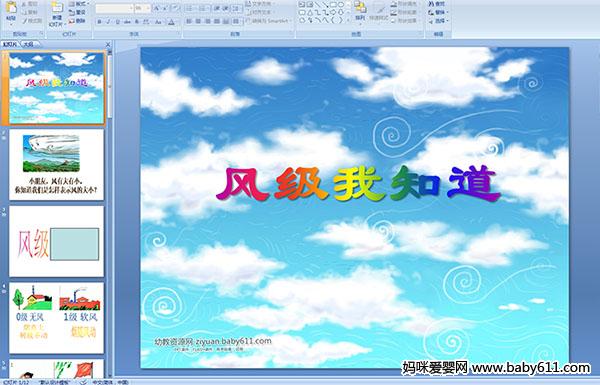This screenshot has height=385, width=600.
Task: Reset the slide with the Reset button
Action: click(x=77, y=12)
